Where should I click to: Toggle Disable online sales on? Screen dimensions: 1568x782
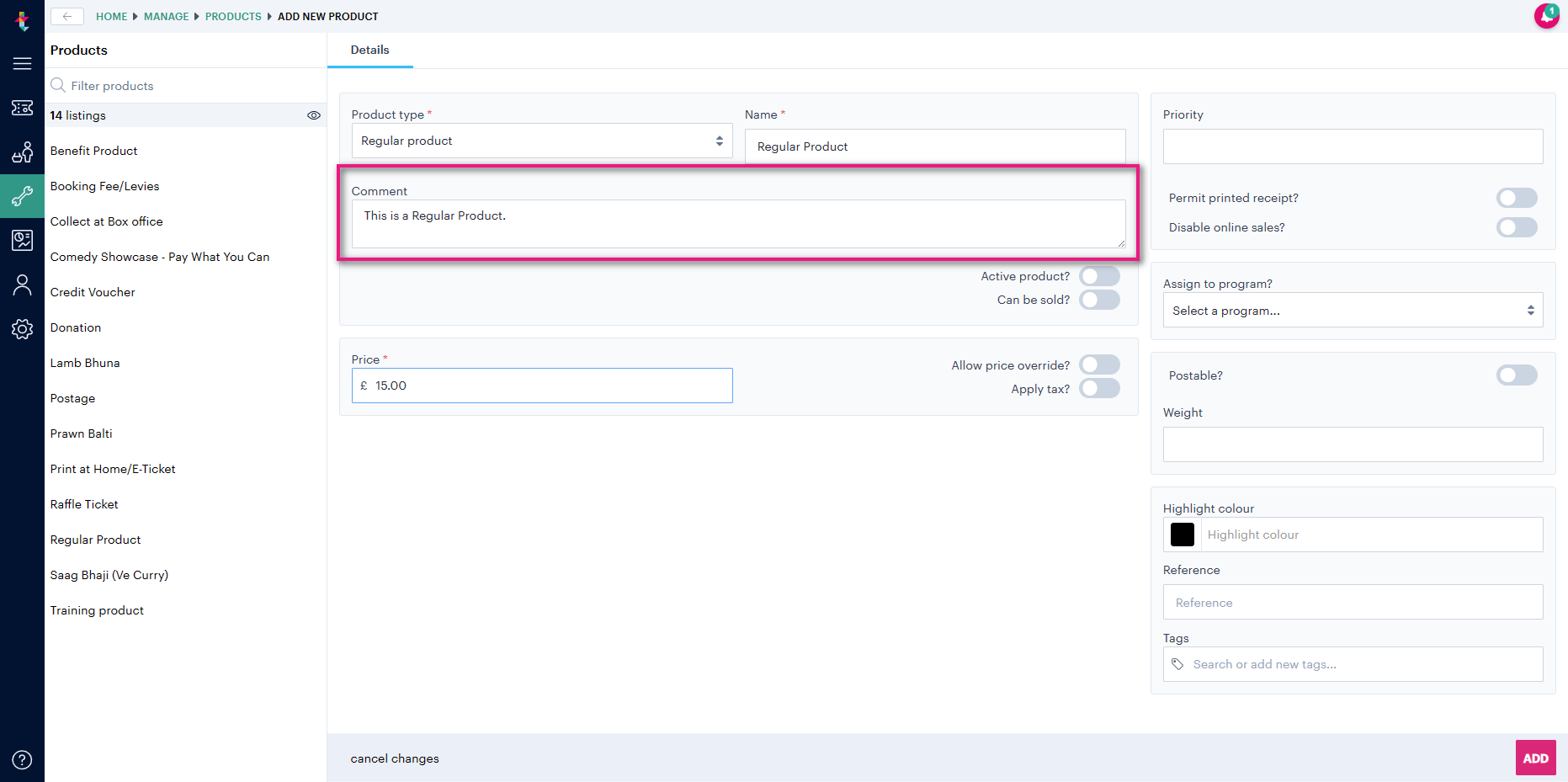point(1517,227)
